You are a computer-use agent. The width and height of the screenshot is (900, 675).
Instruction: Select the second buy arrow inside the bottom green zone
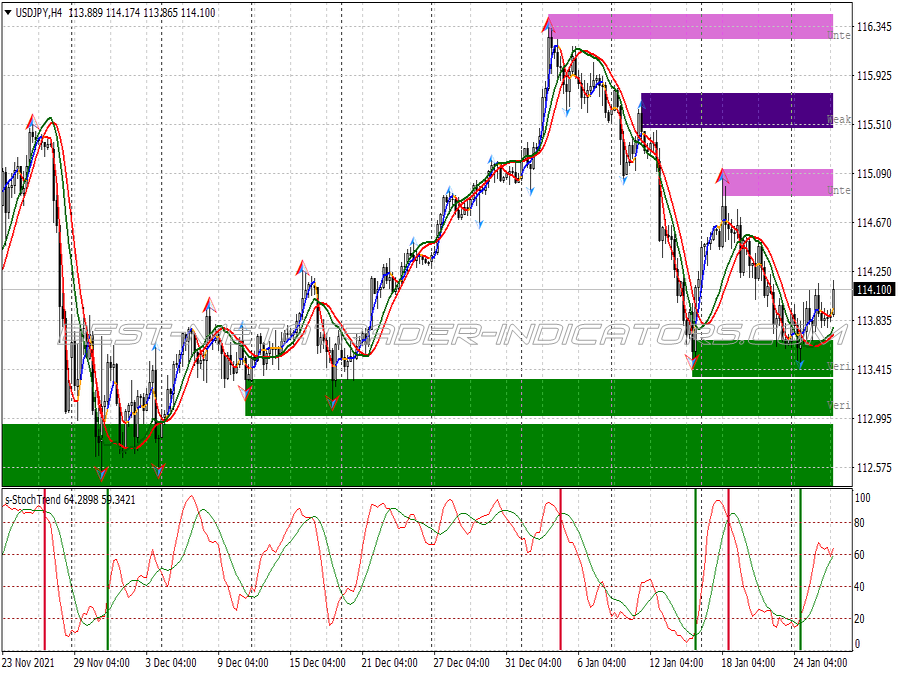(158, 471)
